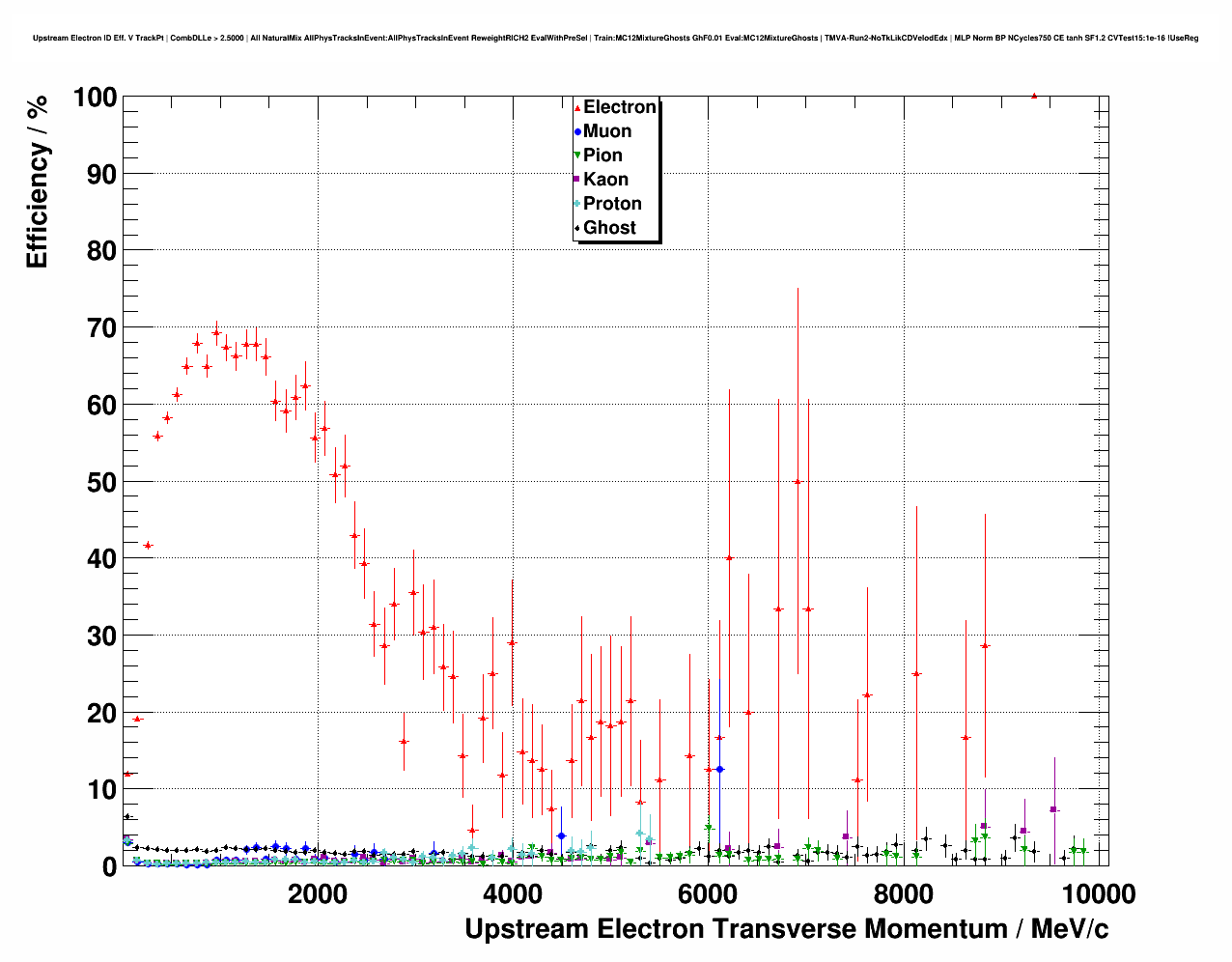1232x962 pixels.
Task: Click the purple Kaon square marker in legend
Action: pyautogui.click(x=577, y=180)
